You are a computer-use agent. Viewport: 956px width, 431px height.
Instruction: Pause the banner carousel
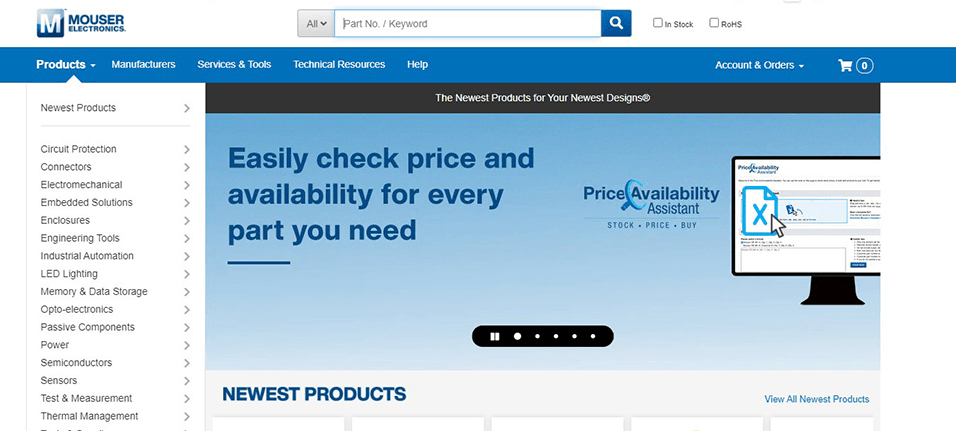(495, 336)
